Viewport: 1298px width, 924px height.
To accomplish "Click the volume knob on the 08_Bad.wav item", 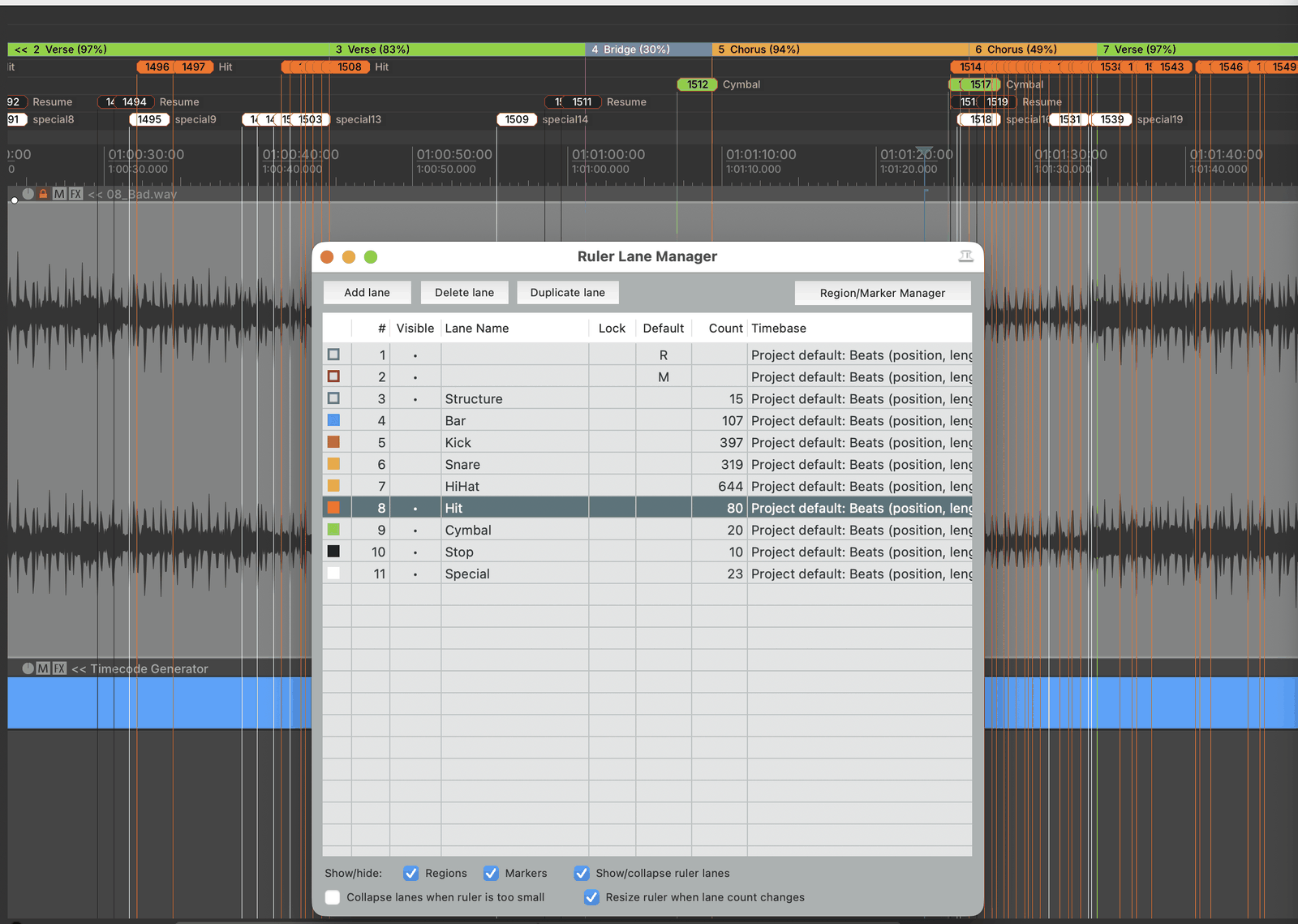I will (28, 194).
